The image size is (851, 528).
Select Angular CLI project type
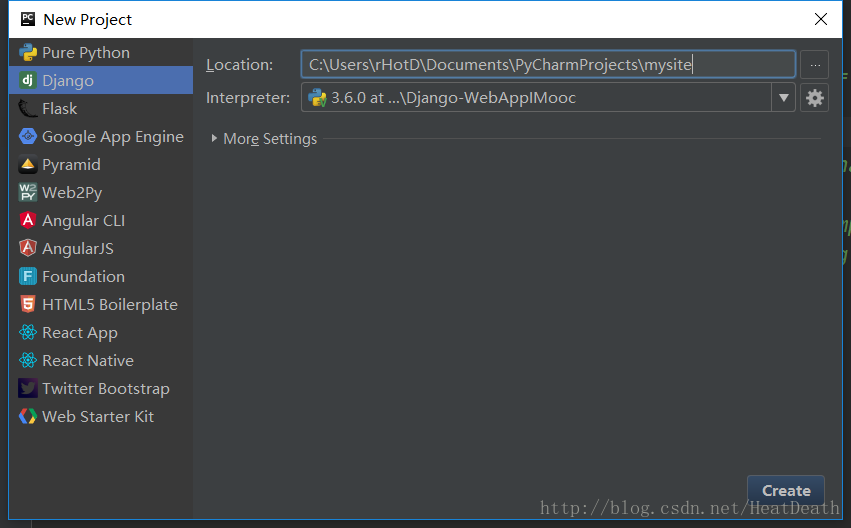tap(101, 220)
